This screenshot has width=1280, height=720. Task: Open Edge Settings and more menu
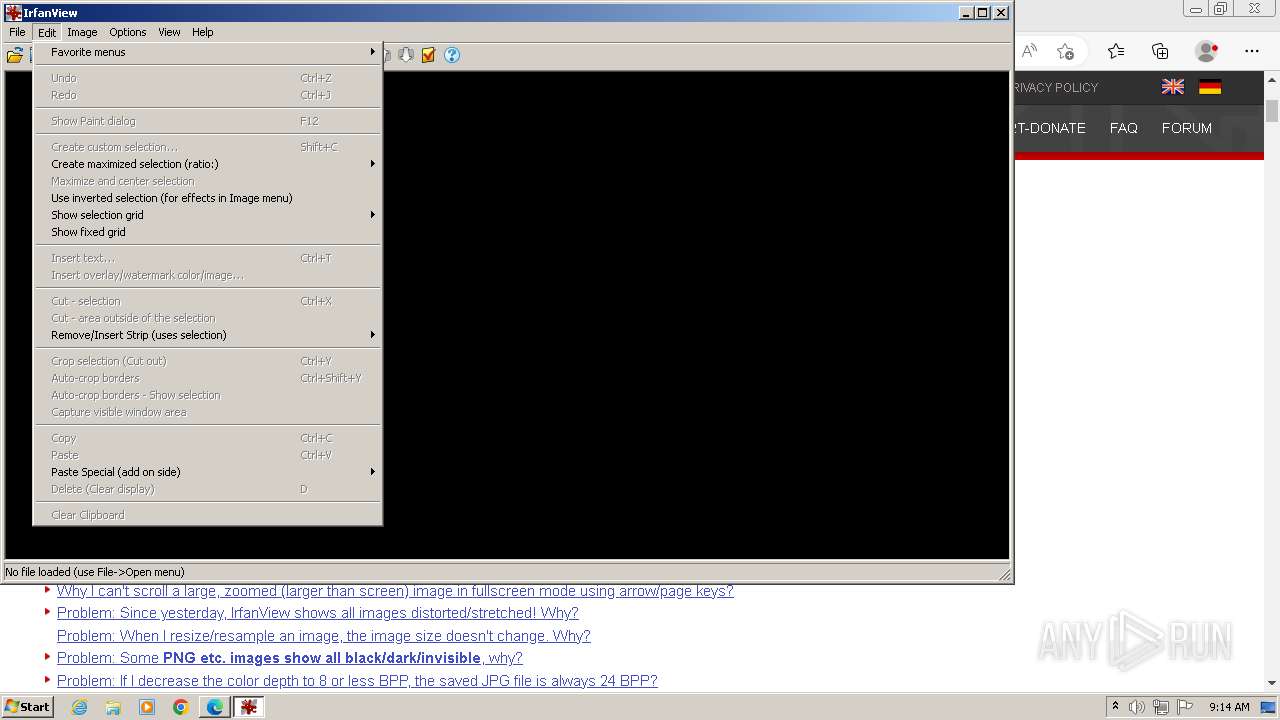tap(1252, 51)
